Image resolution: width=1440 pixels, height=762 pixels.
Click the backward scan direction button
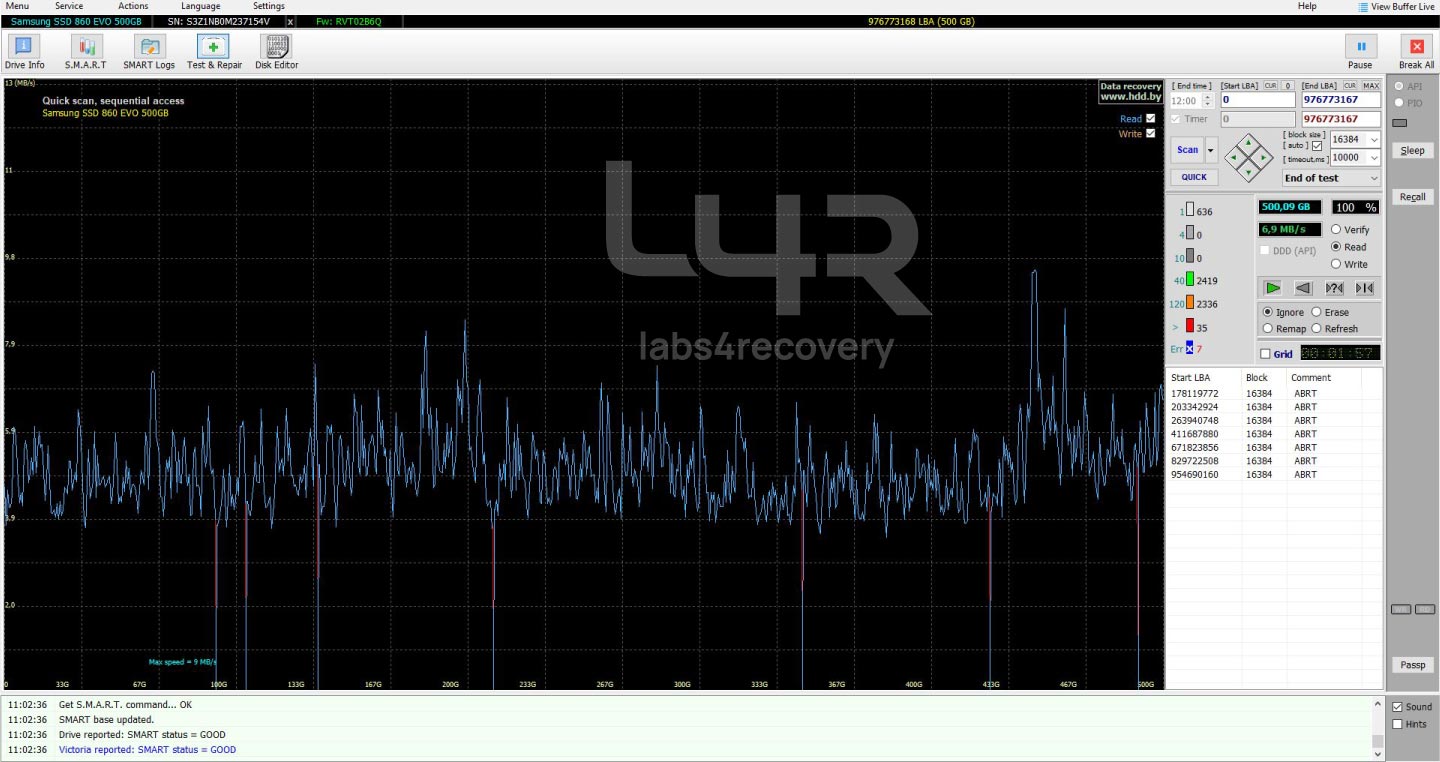[x=1303, y=288]
